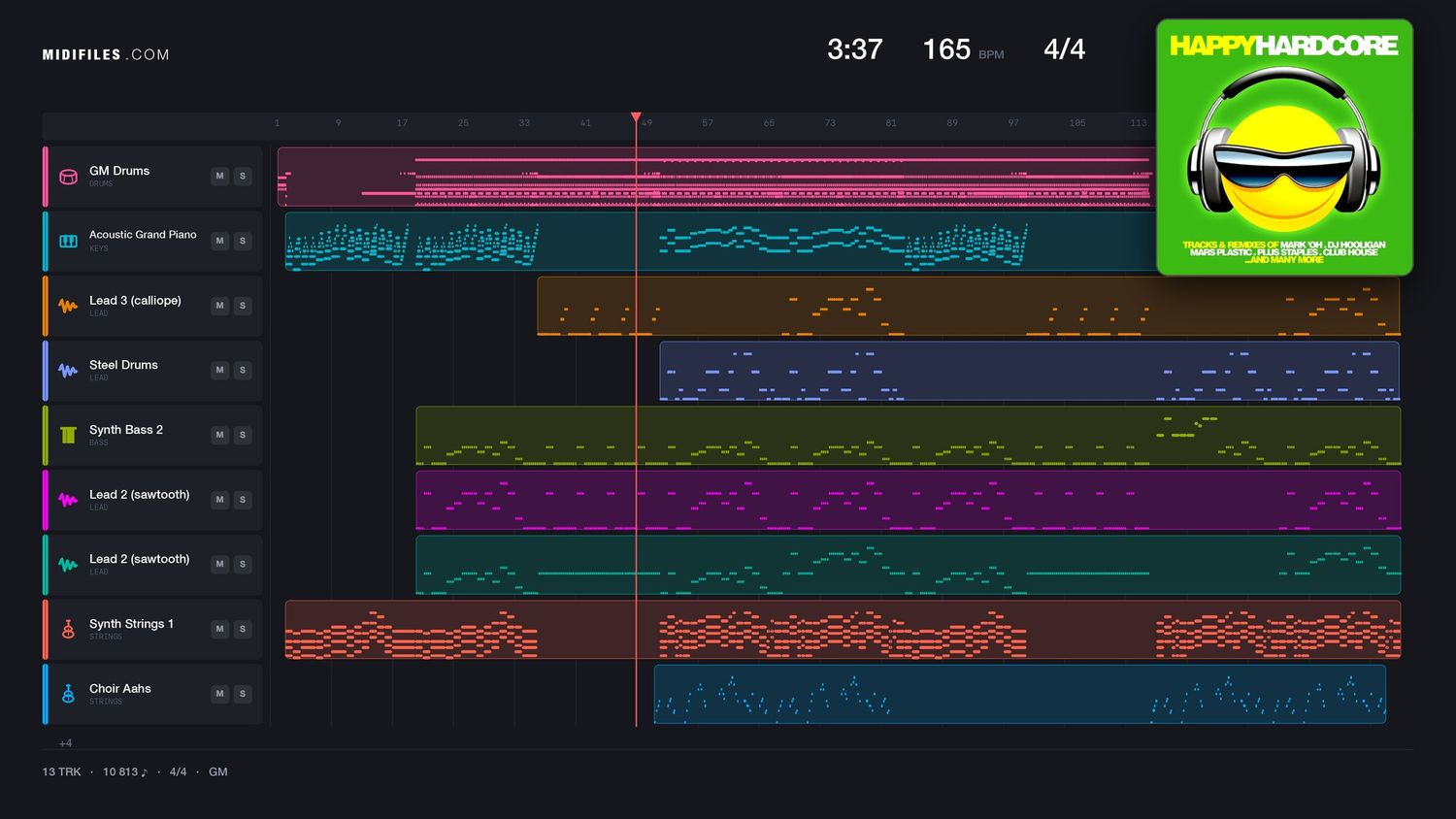The image size is (1456, 819).
Task: Click the Synth Bass 2 track icon
Action: click(68, 435)
